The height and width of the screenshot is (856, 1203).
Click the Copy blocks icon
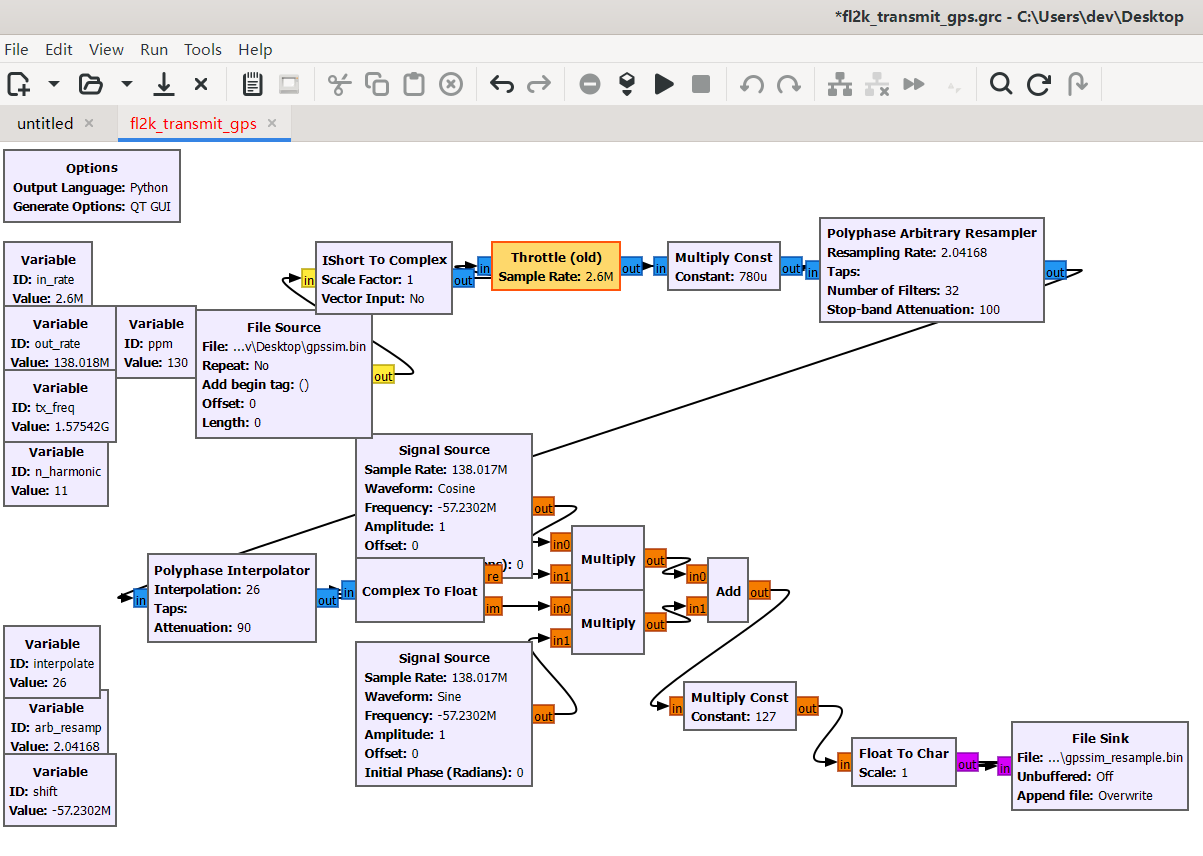point(376,84)
